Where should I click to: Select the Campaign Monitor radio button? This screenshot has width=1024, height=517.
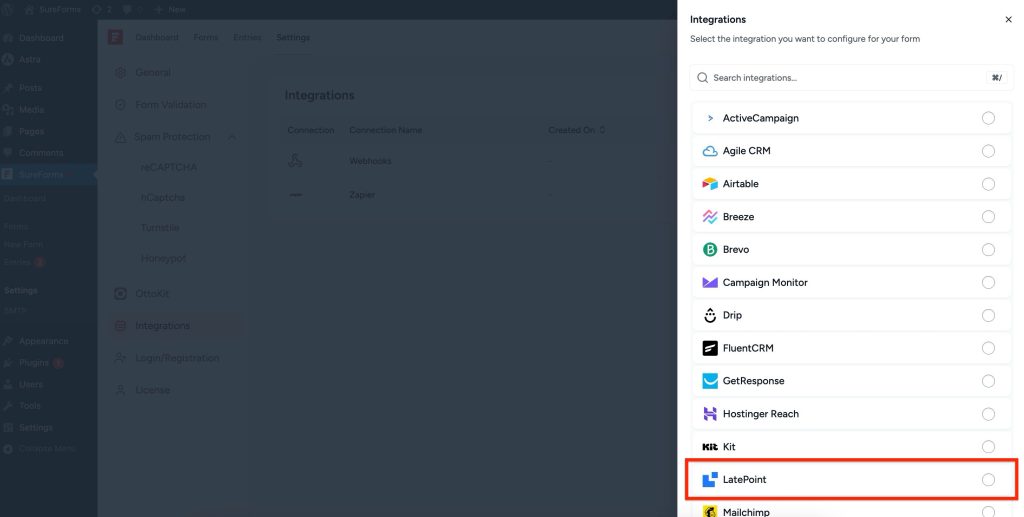988,283
